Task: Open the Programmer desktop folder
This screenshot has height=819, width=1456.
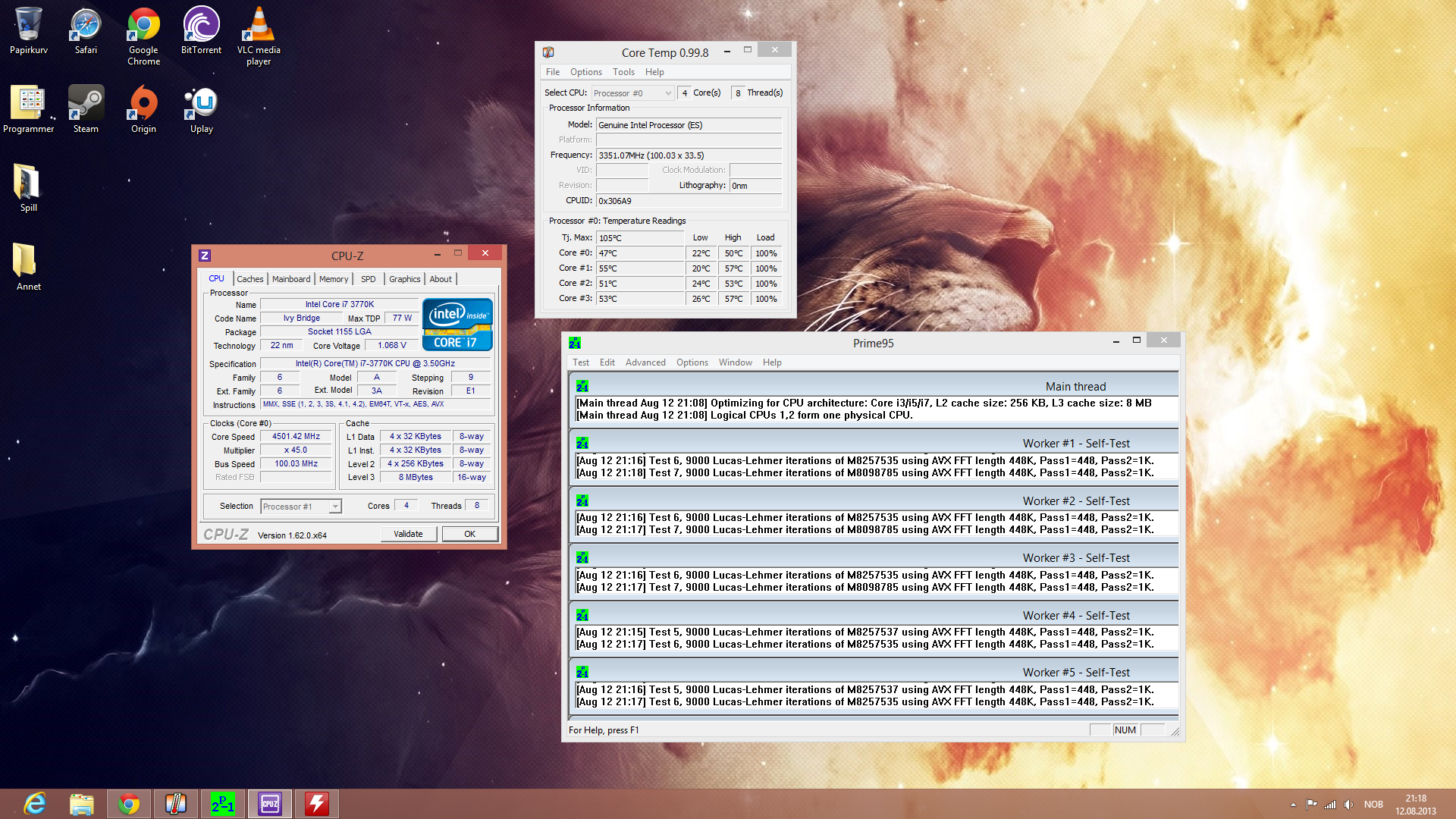Action: [29, 110]
